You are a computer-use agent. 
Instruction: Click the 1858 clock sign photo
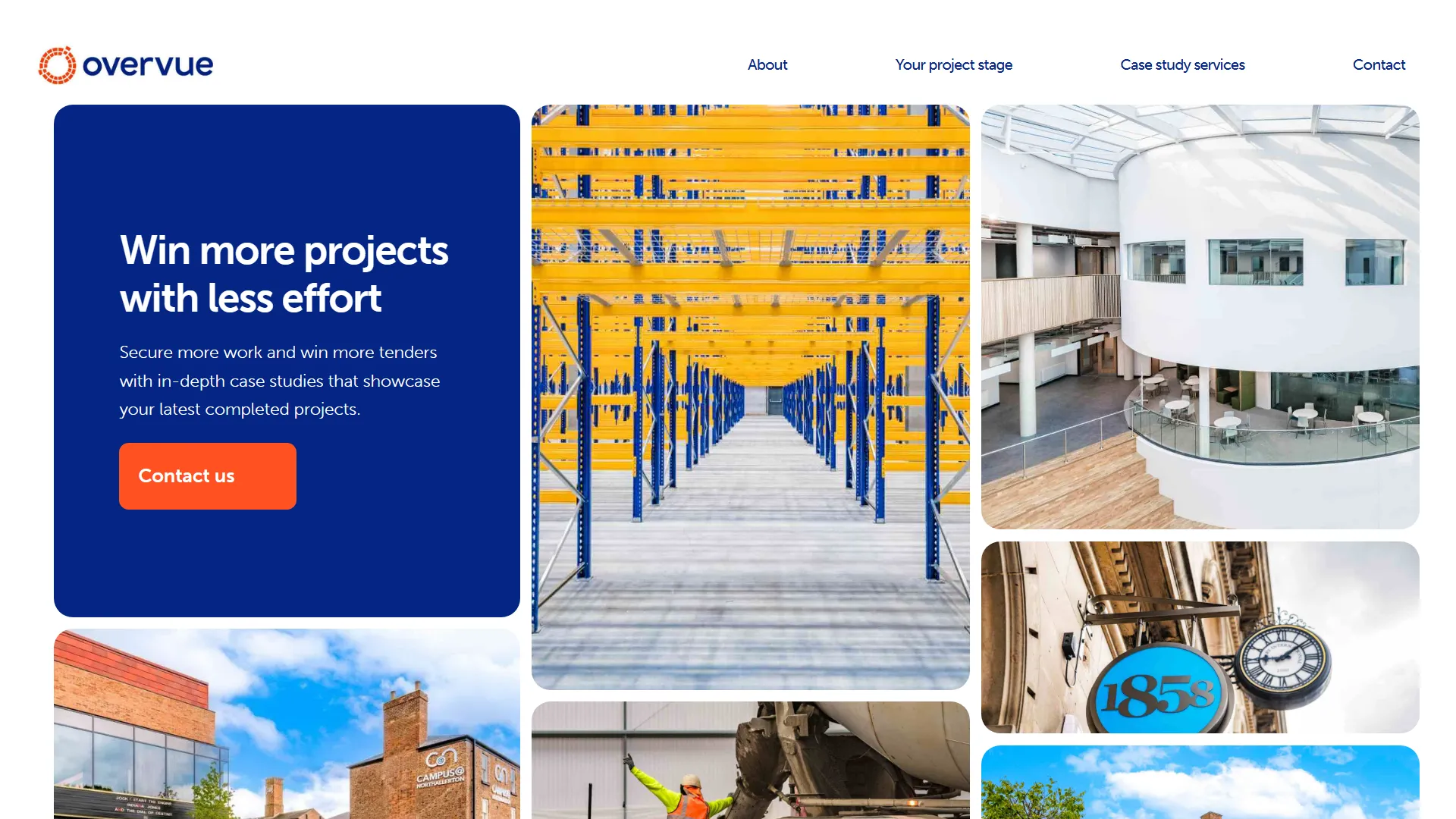(x=1200, y=637)
